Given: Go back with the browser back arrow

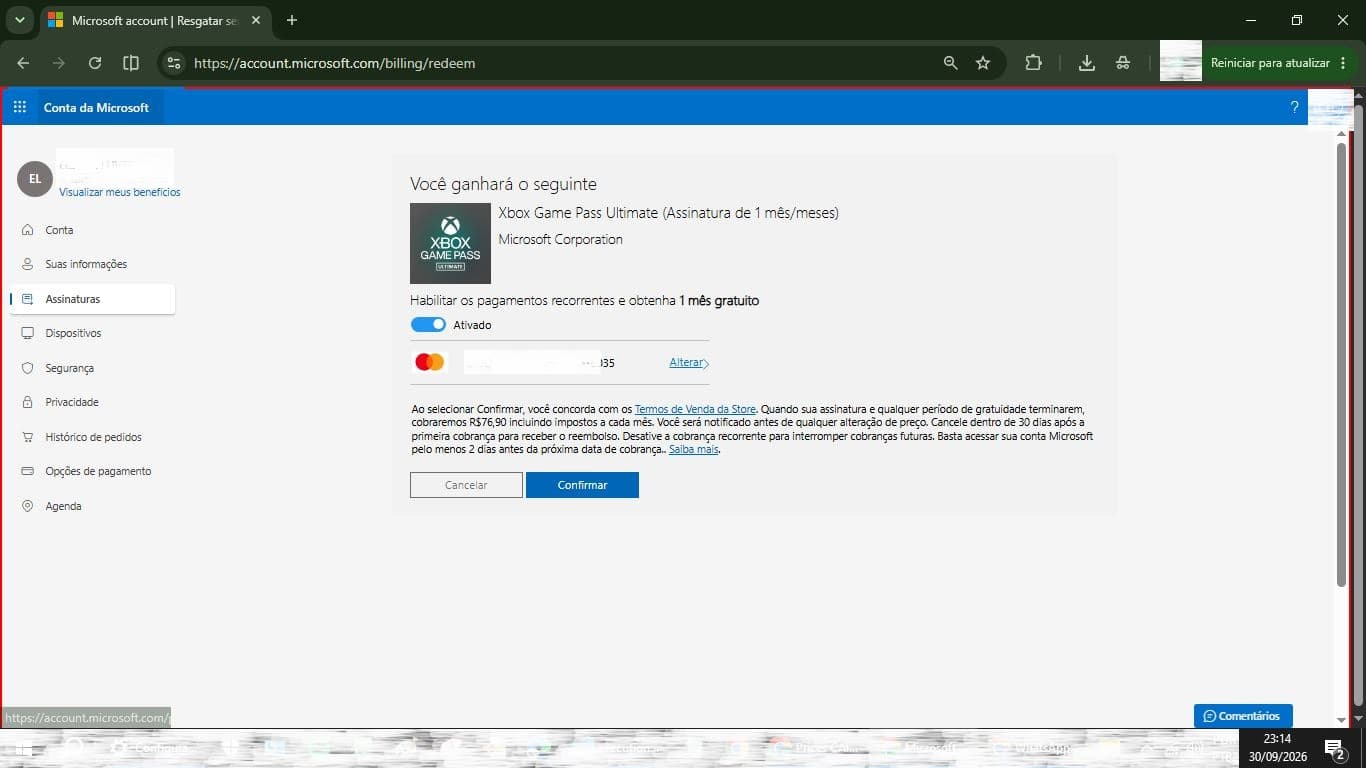Looking at the screenshot, I should click(23, 63).
